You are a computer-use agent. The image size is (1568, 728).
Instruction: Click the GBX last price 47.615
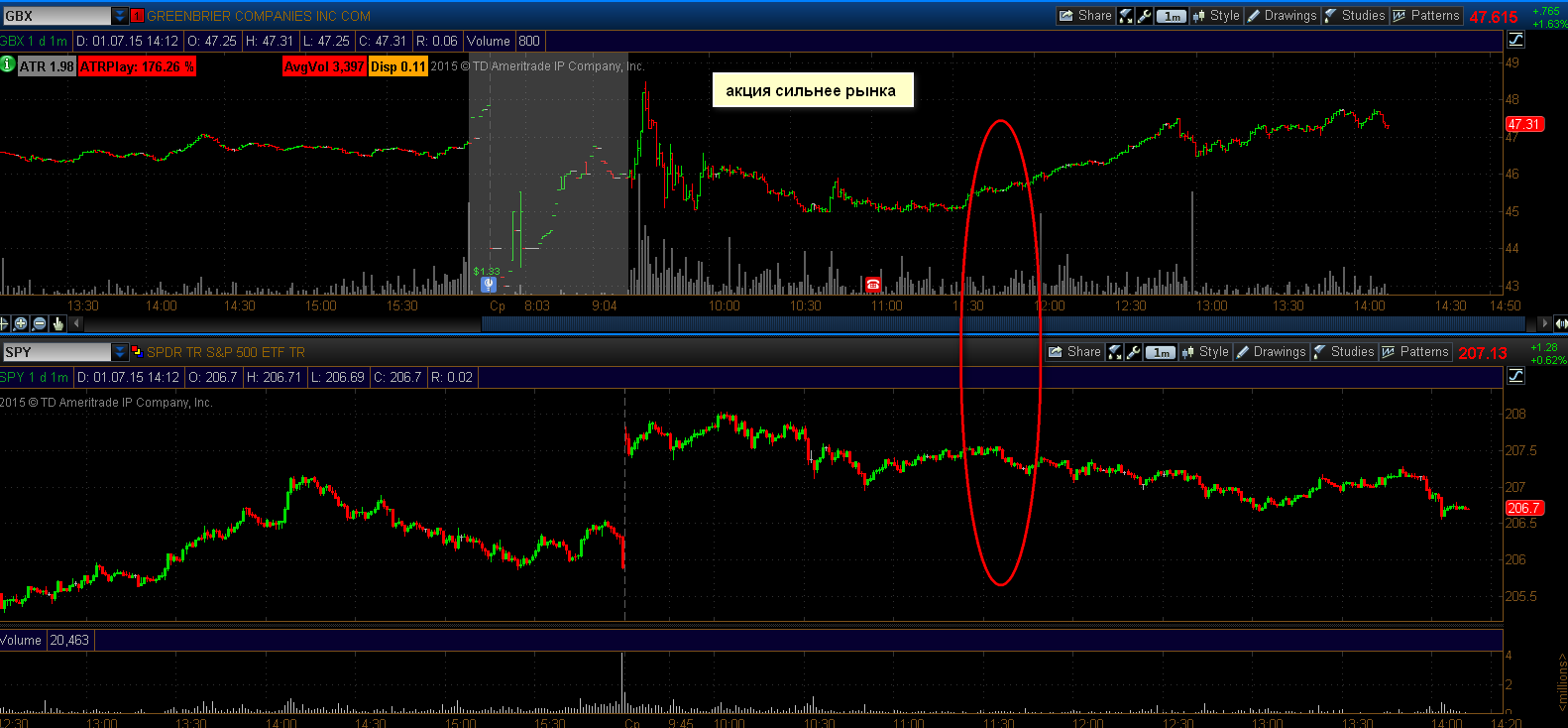[1494, 17]
